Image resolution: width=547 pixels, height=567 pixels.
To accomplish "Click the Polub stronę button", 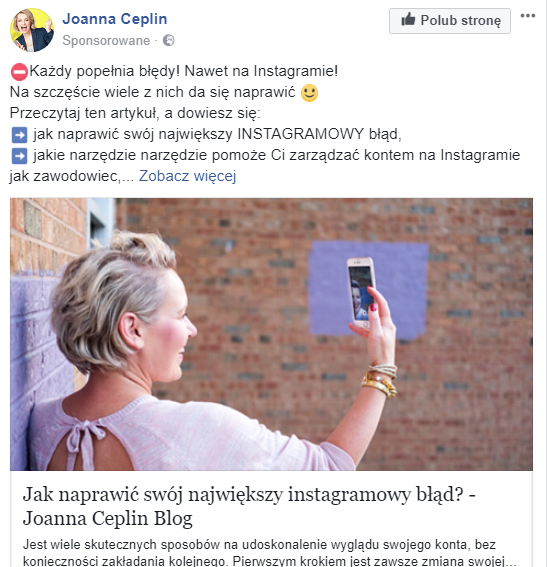I will (x=450, y=21).
